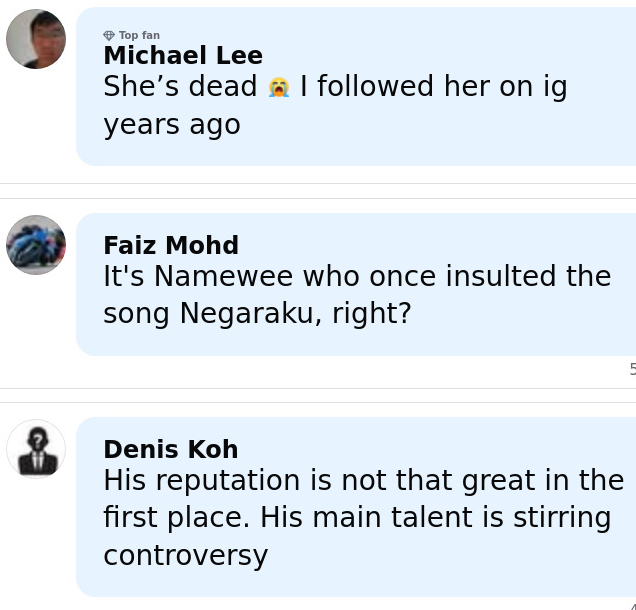This screenshot has width=636, height=610.
Task: Open Faiz Mohd's motorcycle avatar
Action: click(x=36, y=244)
